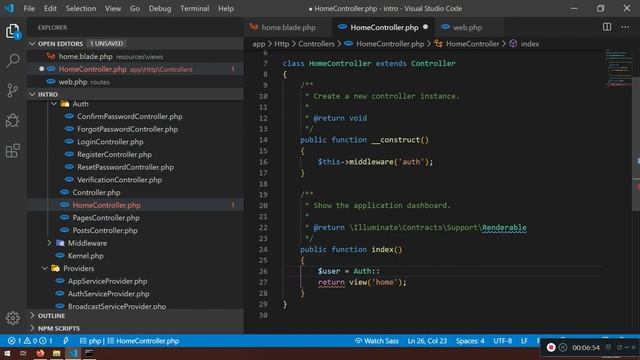Close HomeController.php tab via unsaved dot
The width and height of the screenshot is (640, 360).
point(426,27)
